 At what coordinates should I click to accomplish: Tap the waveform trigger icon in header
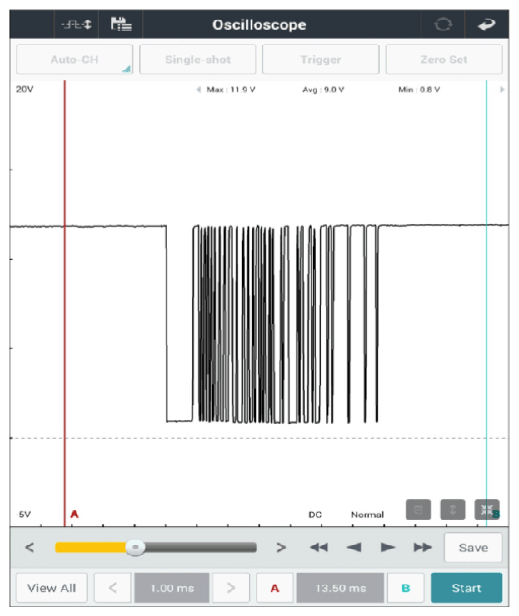point(76,25)
